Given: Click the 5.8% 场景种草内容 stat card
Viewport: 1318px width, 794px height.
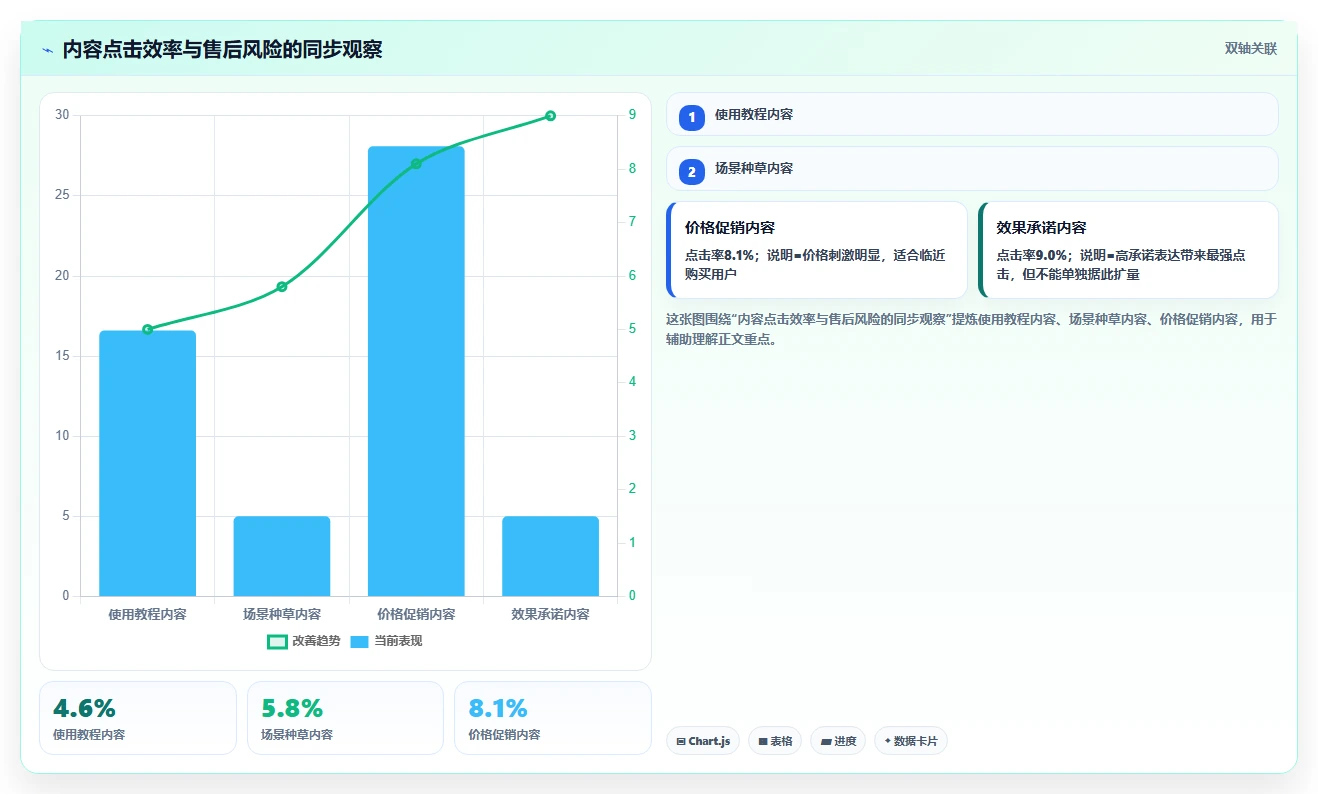Looking at the screenshot, I should tap(345, 718).
